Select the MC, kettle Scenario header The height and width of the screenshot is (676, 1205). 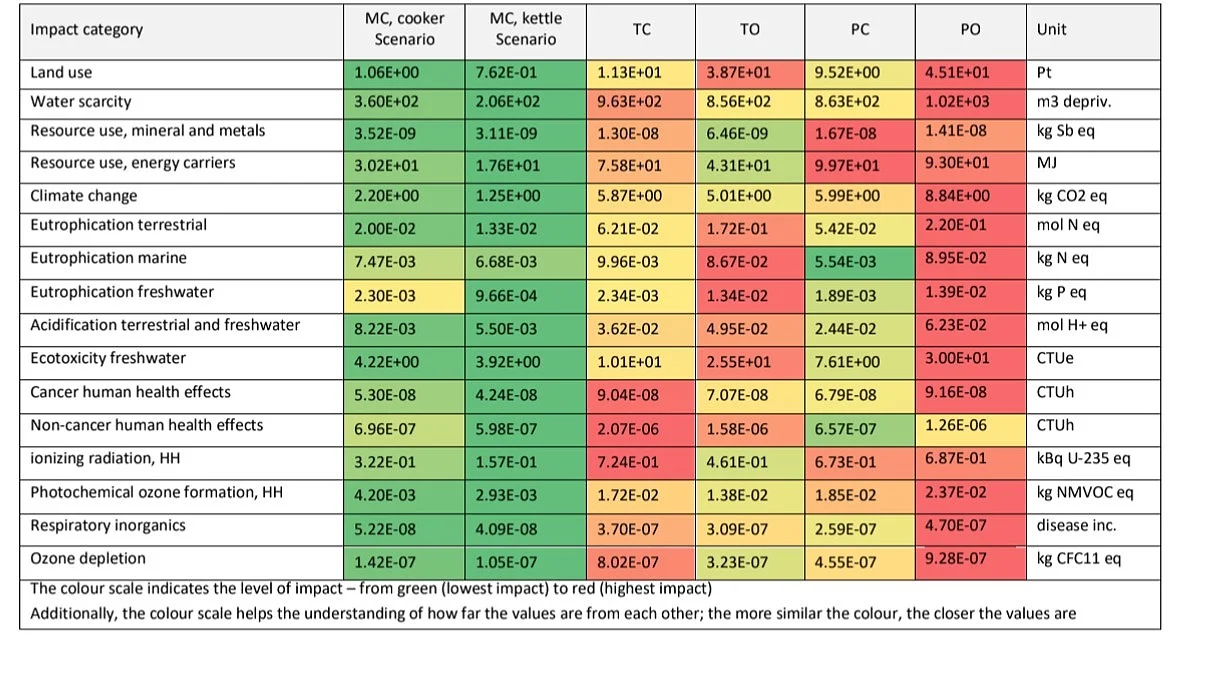pyautogui.click(x=526, y=29)
